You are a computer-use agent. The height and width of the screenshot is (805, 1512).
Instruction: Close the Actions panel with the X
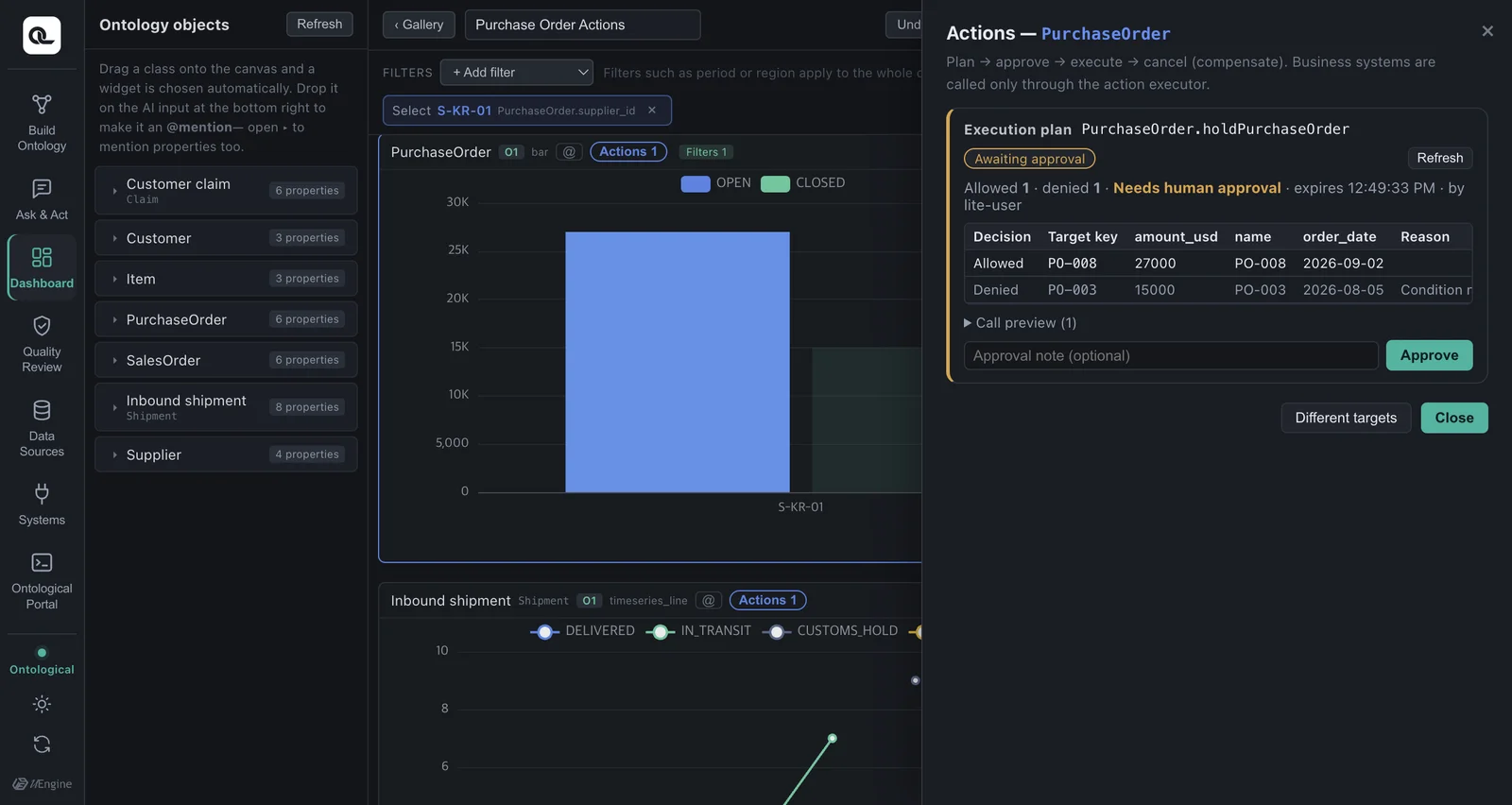[1487, 31]
